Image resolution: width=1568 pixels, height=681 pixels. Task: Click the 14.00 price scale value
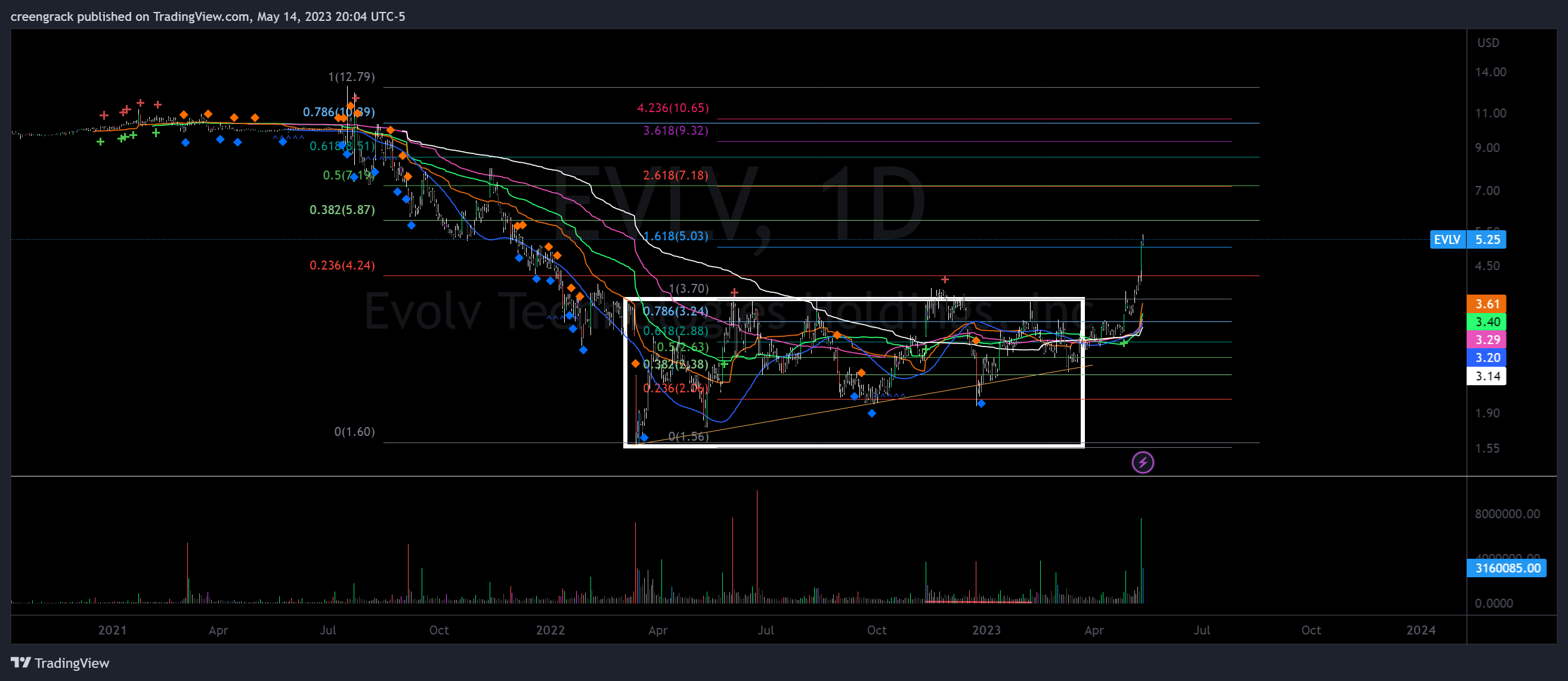(1490, 72)
